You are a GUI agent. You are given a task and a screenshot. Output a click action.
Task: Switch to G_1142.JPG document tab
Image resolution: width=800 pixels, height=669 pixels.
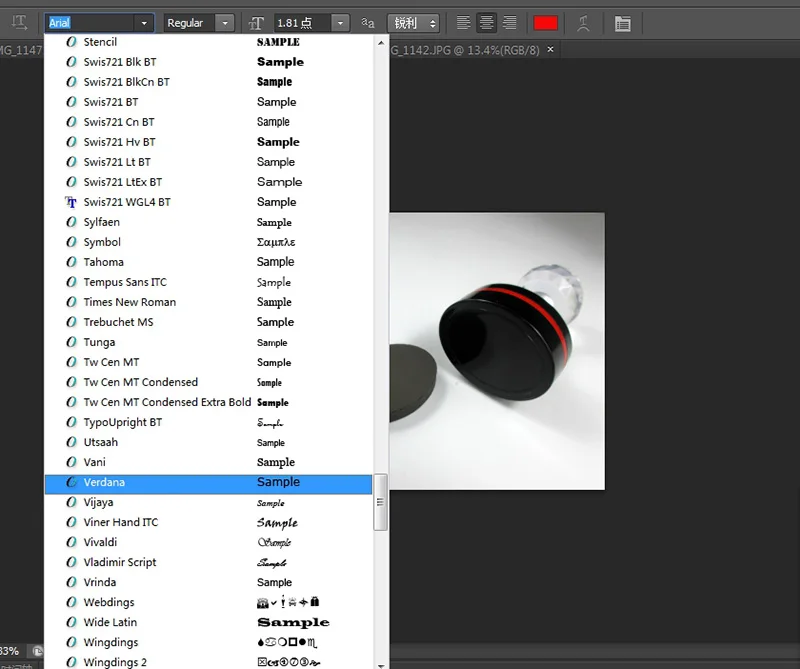coord(464,50)
